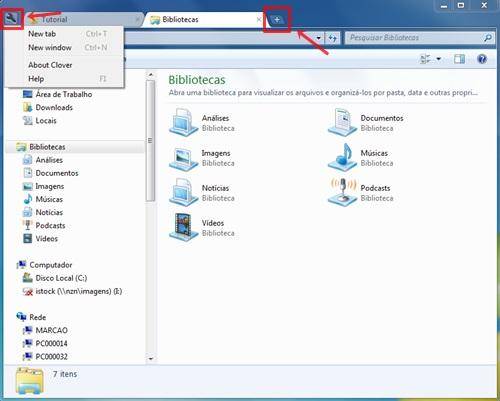Screen dimensions: 500x401
Task: Expand the address bar history dropdown
Action: (318, 38)
